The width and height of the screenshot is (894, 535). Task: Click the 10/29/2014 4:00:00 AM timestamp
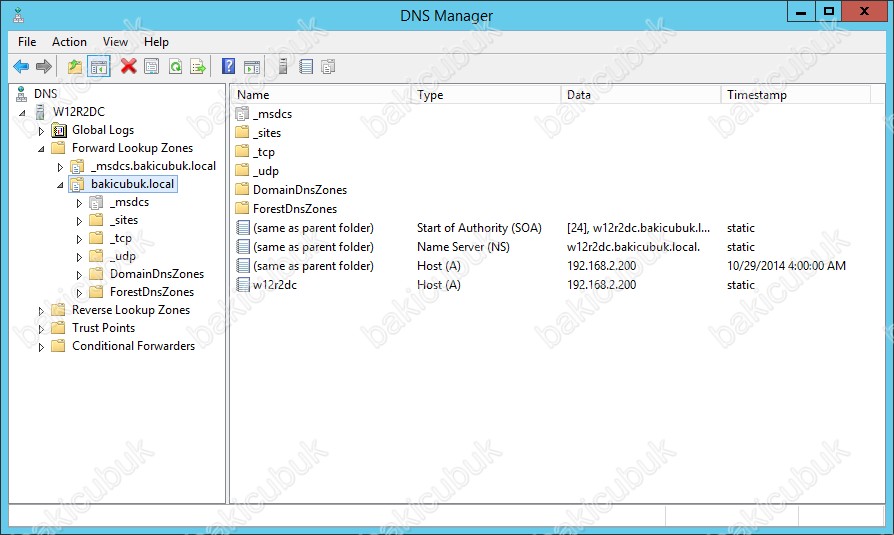pyautogui.click(x=786, y=265)
